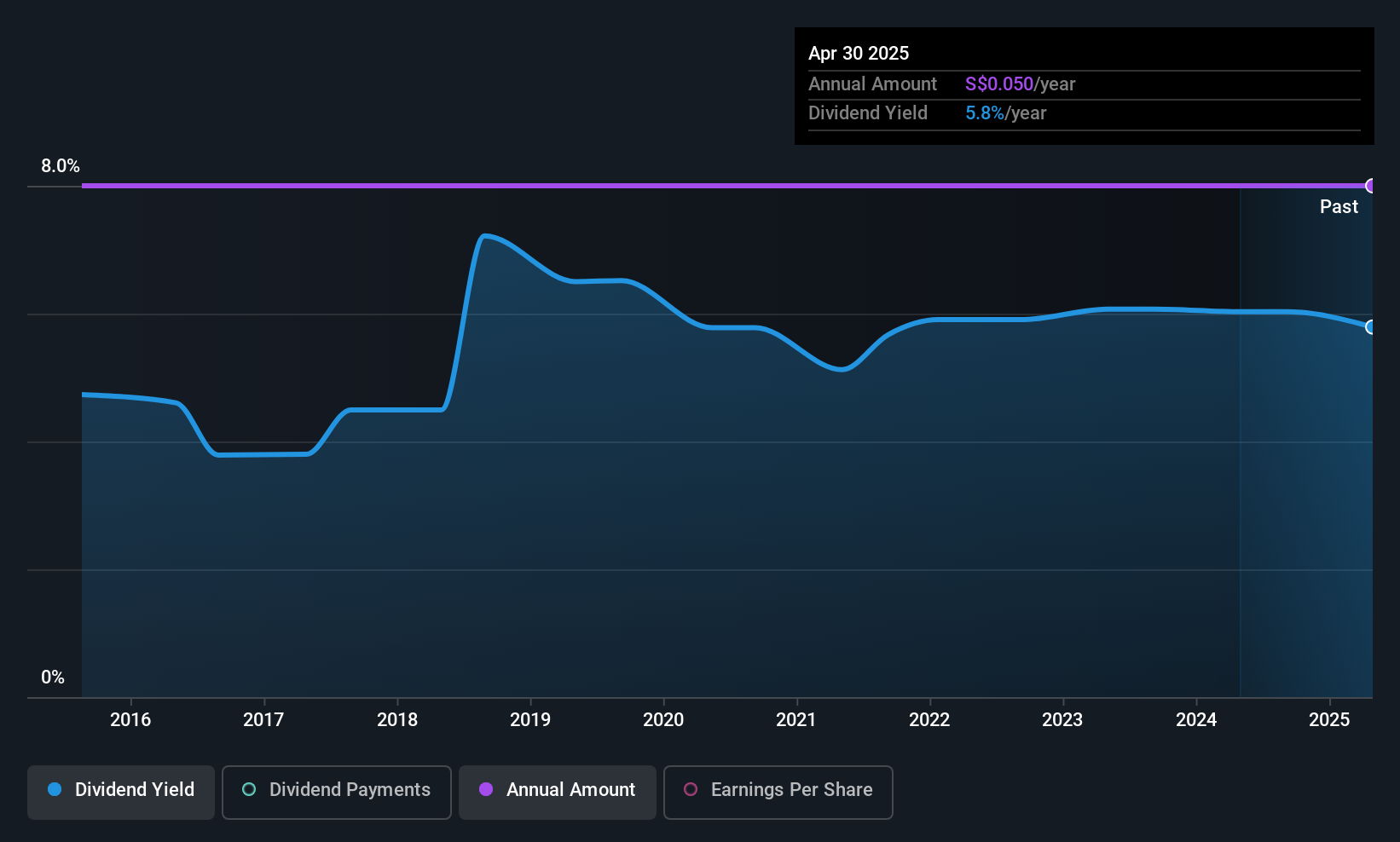Select the 2020 year label
1400x842 pixels.
pyautogui.click(x=663, y=720)
